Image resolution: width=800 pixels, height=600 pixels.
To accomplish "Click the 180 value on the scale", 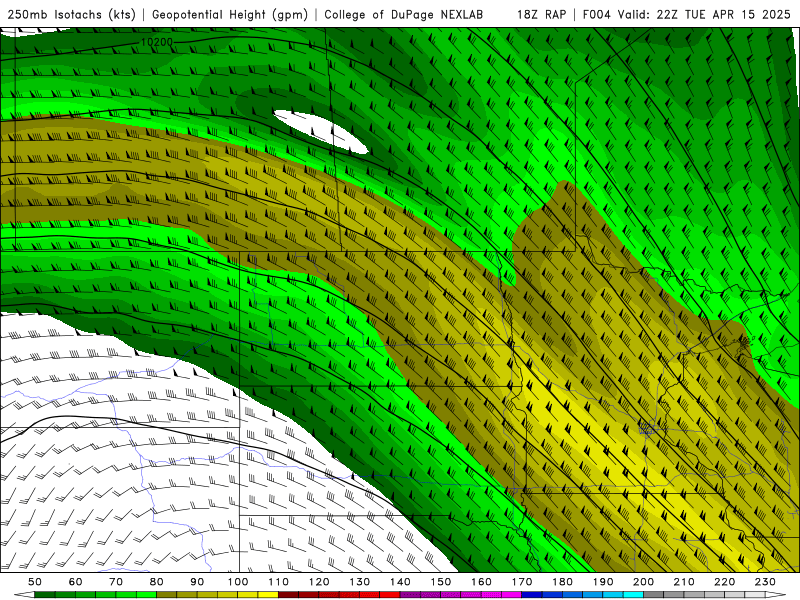I will click(x=563, y=582).
